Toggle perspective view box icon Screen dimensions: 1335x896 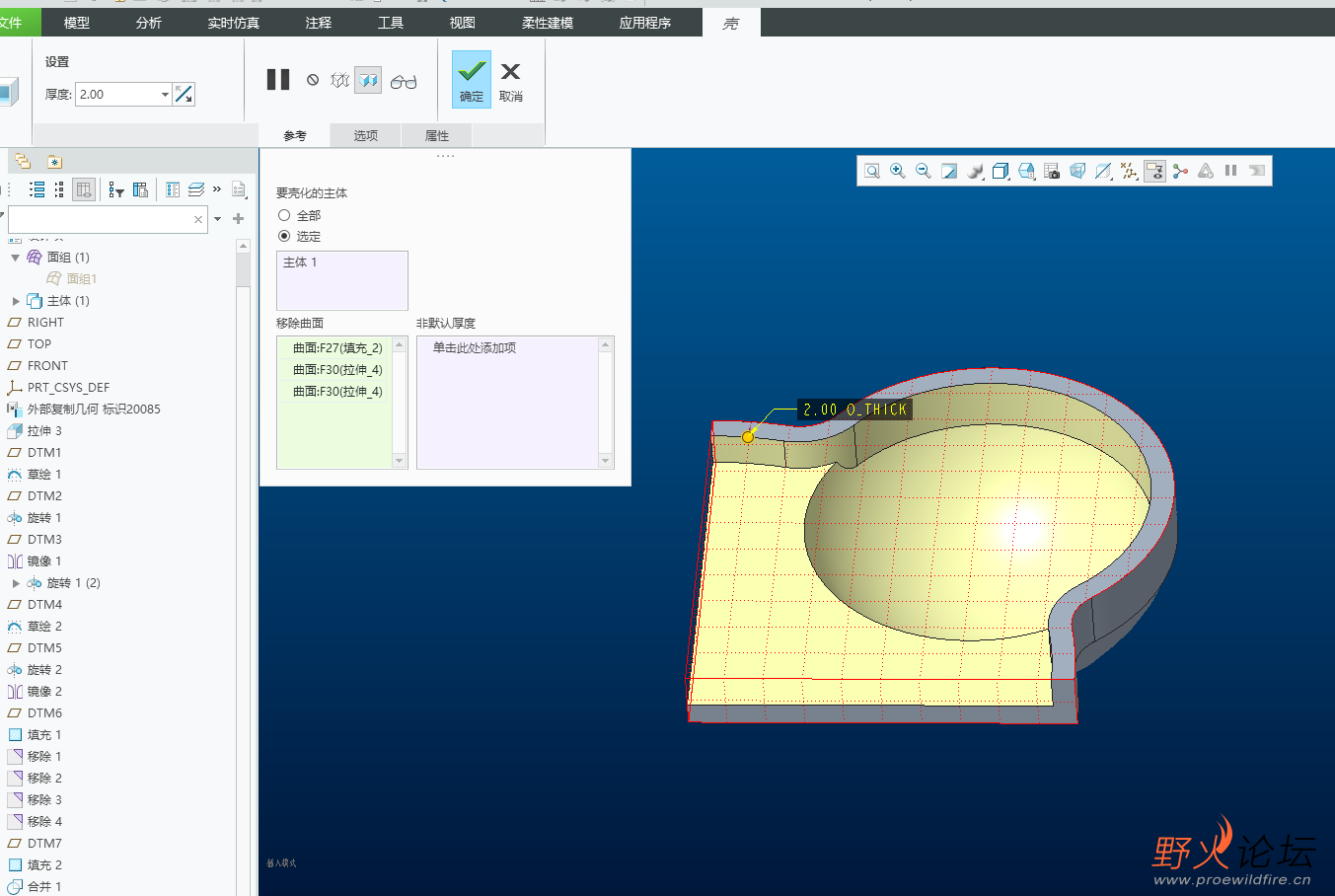coord(1077,171)
